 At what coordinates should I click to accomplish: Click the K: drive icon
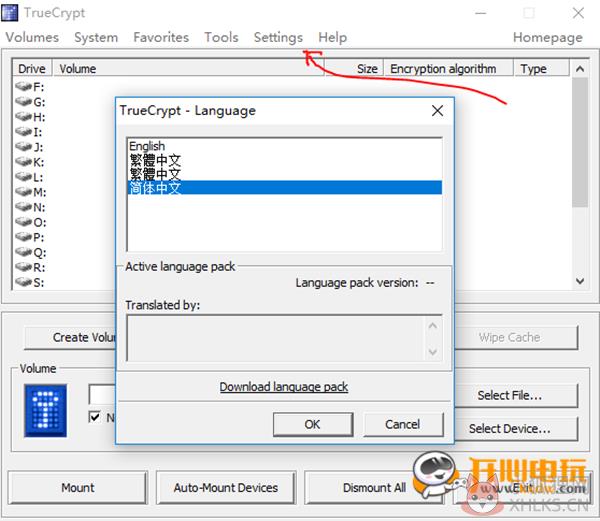coord(24,161)
